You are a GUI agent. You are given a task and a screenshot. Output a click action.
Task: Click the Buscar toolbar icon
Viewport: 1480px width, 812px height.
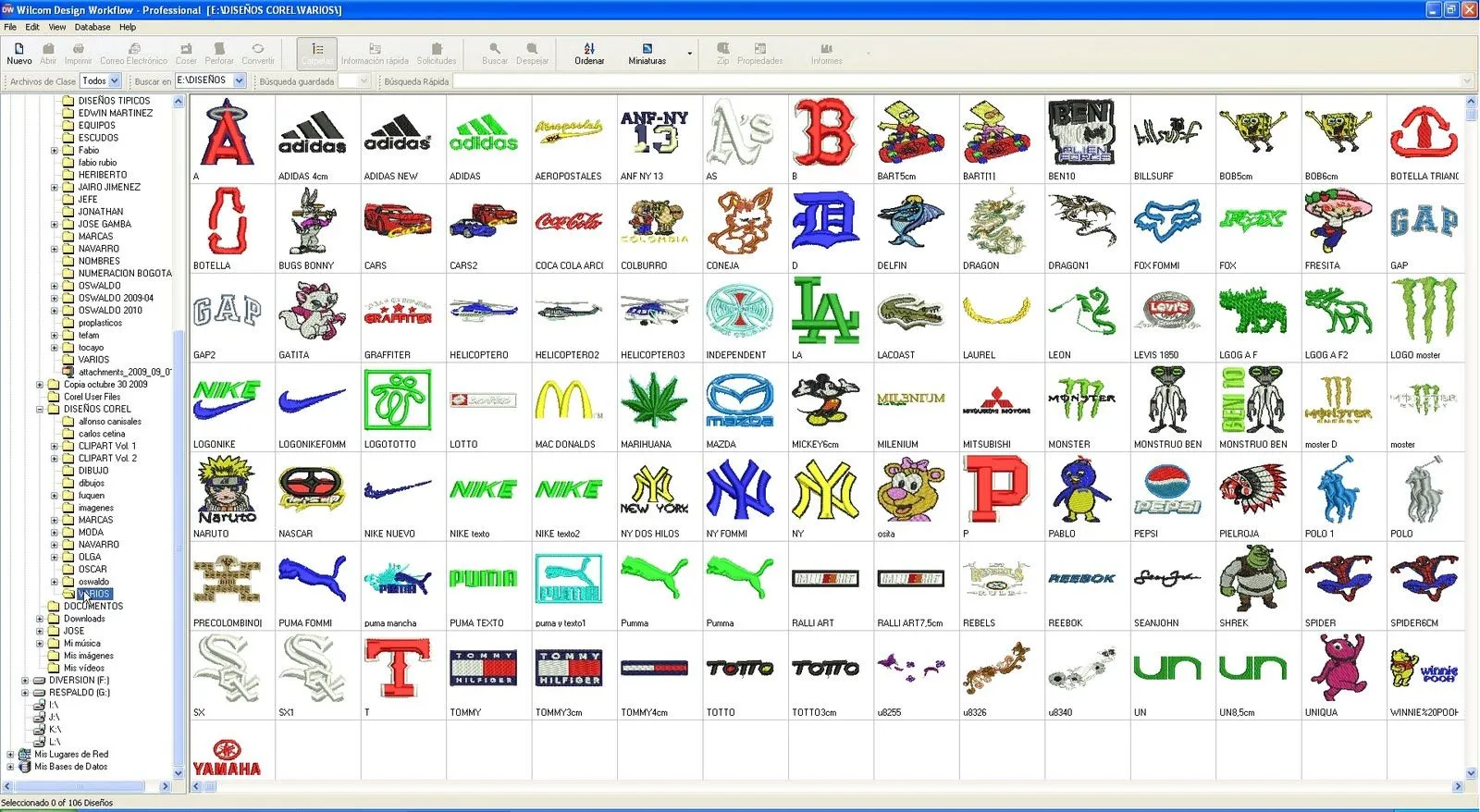(x=495, y=54)
